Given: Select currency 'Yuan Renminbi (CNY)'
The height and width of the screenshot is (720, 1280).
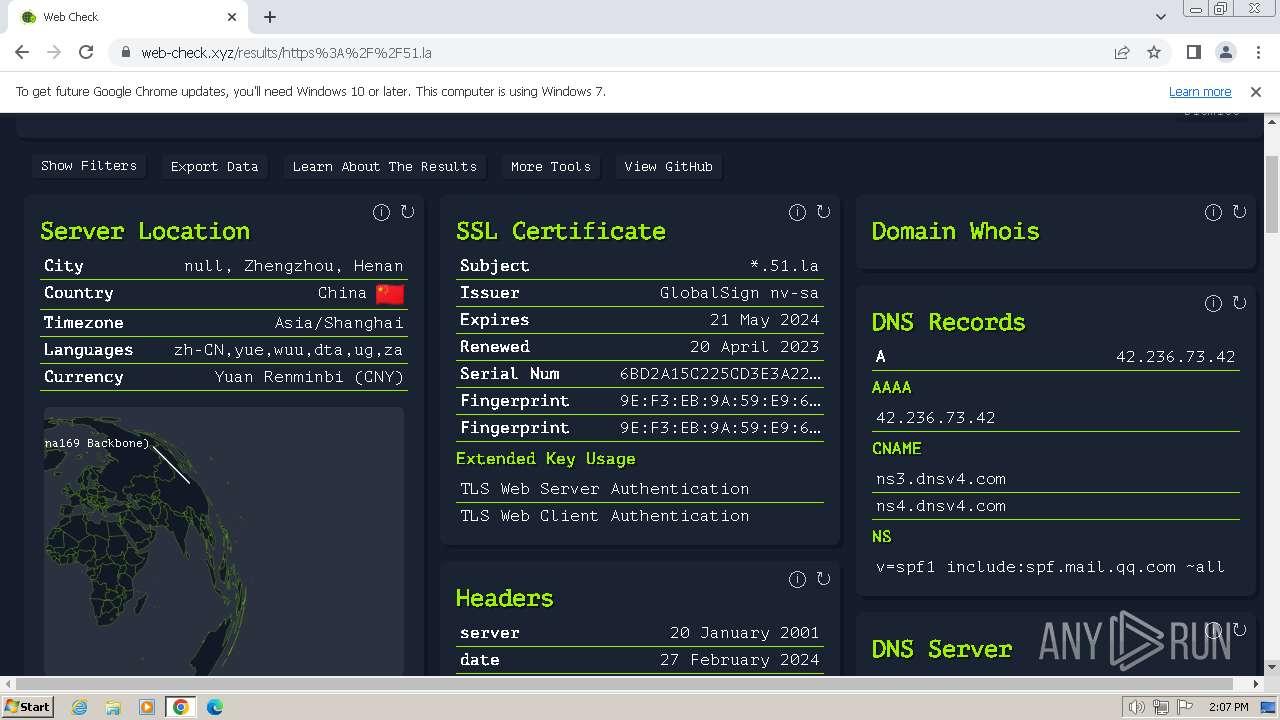Looking at the screenshot, I should [309, 377].
